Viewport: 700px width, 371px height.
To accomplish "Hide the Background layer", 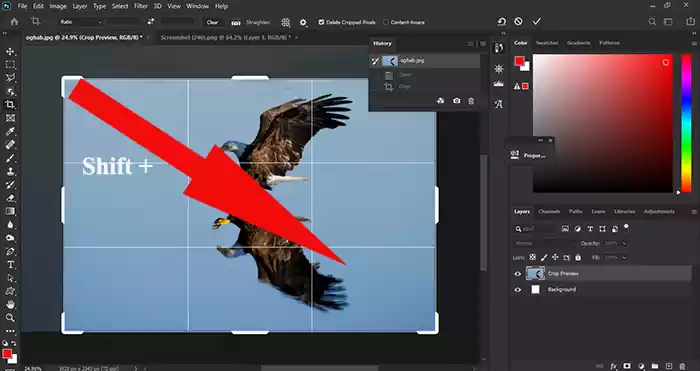I will pyautogui.click(x=518, y=290).
